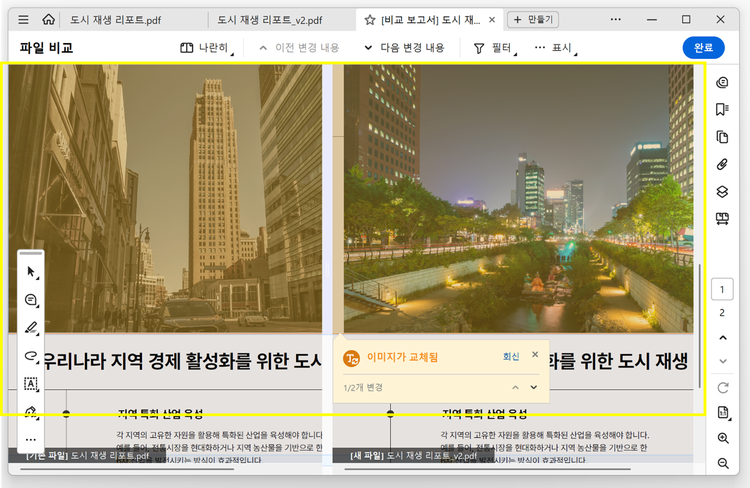Go to the Home view
The width and height of the screenshot is (750, 488).
tap(48, 20)
